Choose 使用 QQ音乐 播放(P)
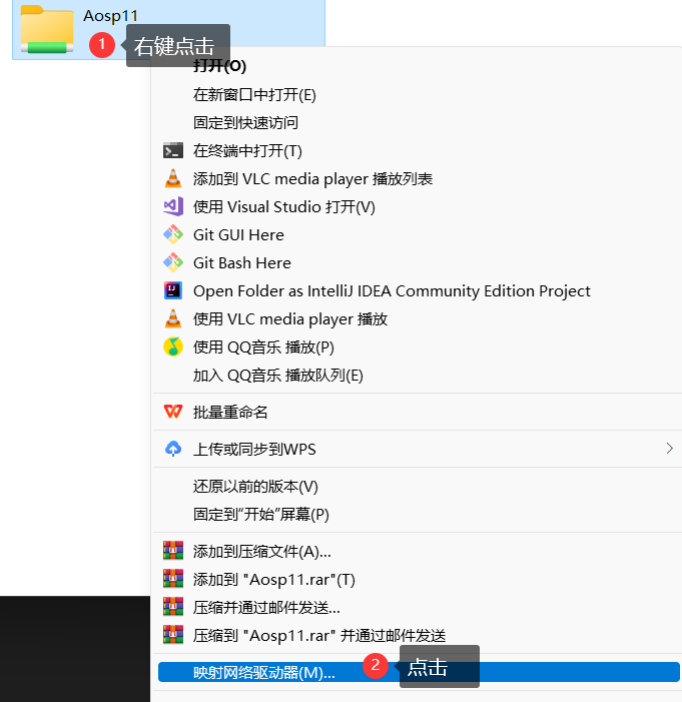This screenshot has width=682, height=702. 263,347
